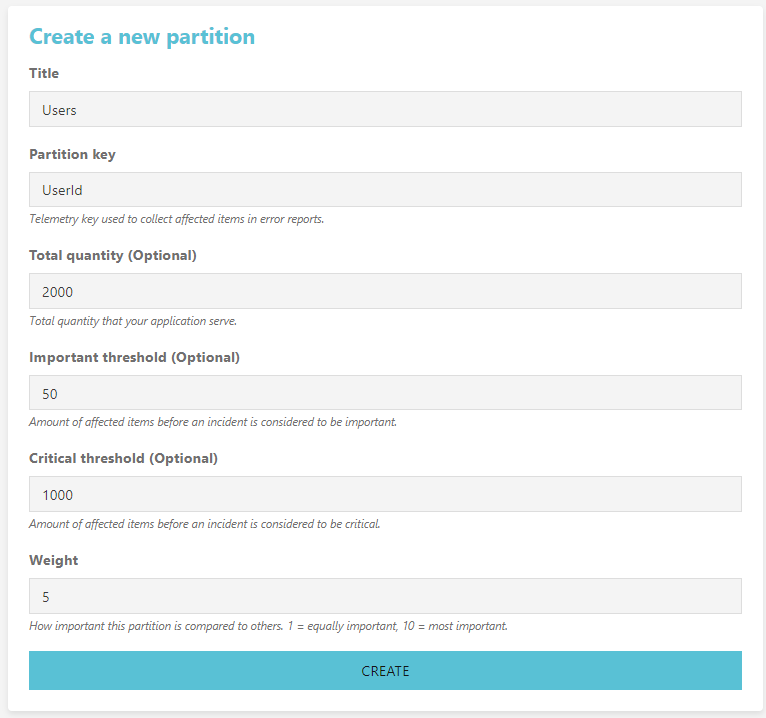766x718 pixels.
Task: Focus the Critical threshold input showing 1000
Action: pos(385,494)
